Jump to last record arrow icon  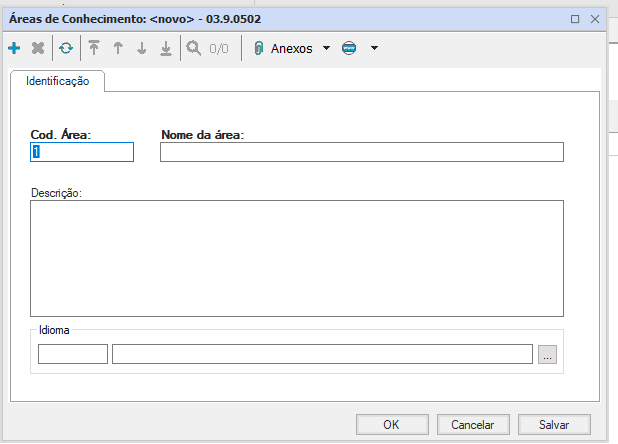pyautogui.click(x=166, y=48)
